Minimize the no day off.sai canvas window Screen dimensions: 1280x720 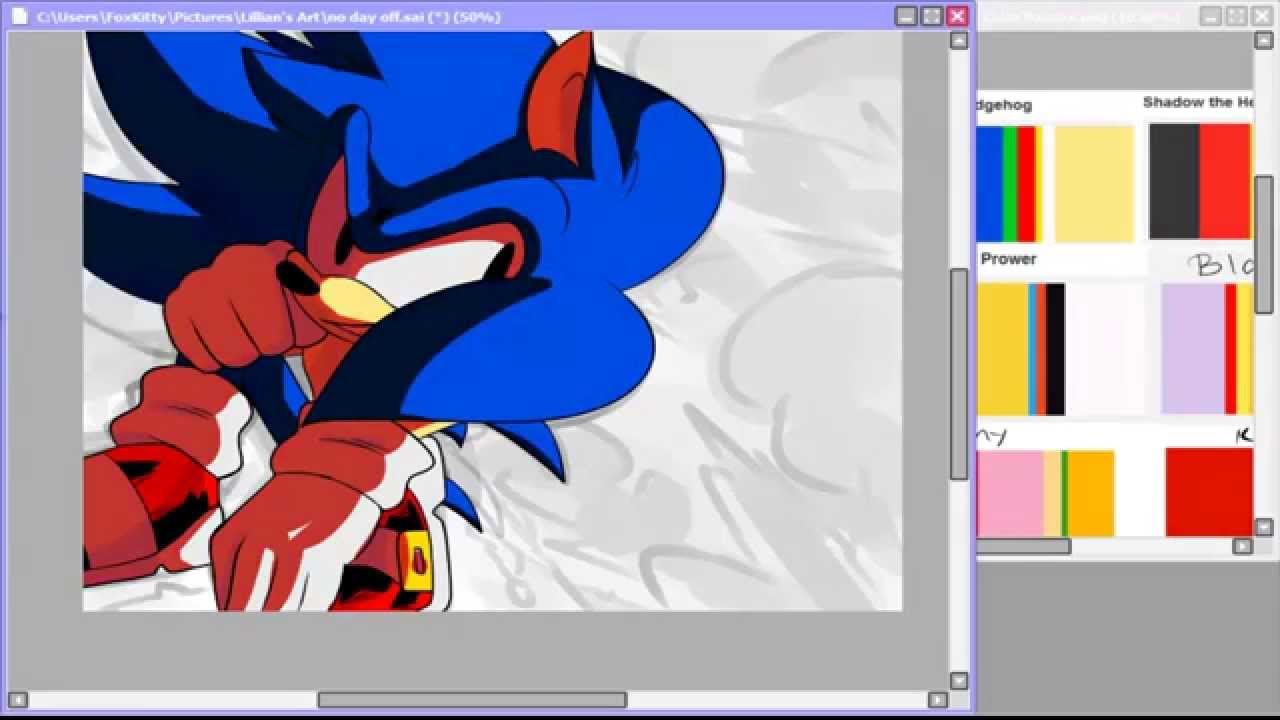[x=906, y=16]
